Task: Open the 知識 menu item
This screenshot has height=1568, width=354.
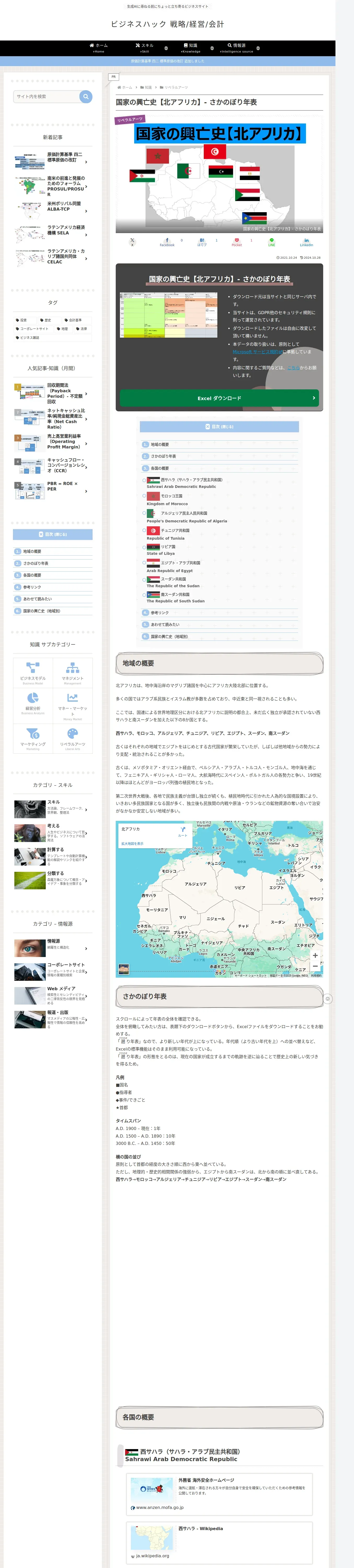Action: (x=191, y=48)
